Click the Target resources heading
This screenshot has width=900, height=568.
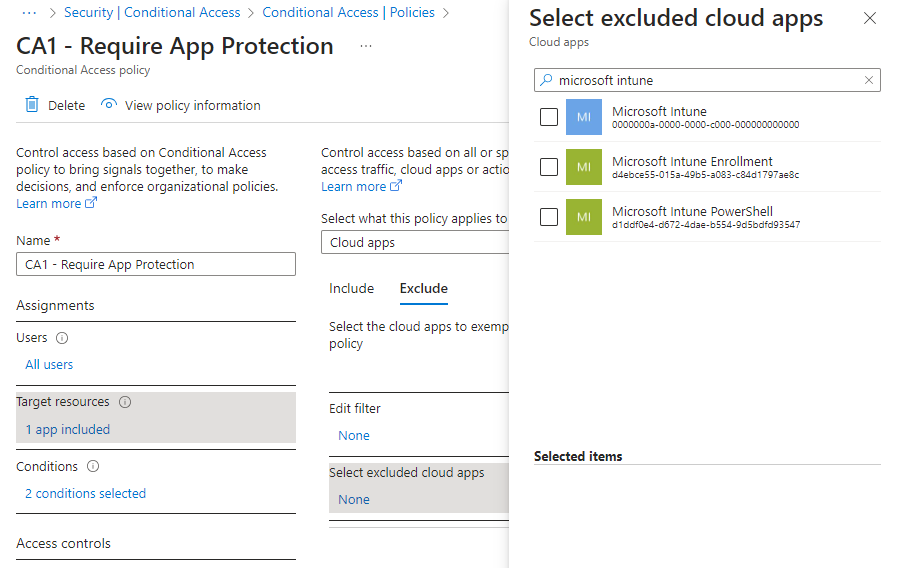click(x=63, y=402)
